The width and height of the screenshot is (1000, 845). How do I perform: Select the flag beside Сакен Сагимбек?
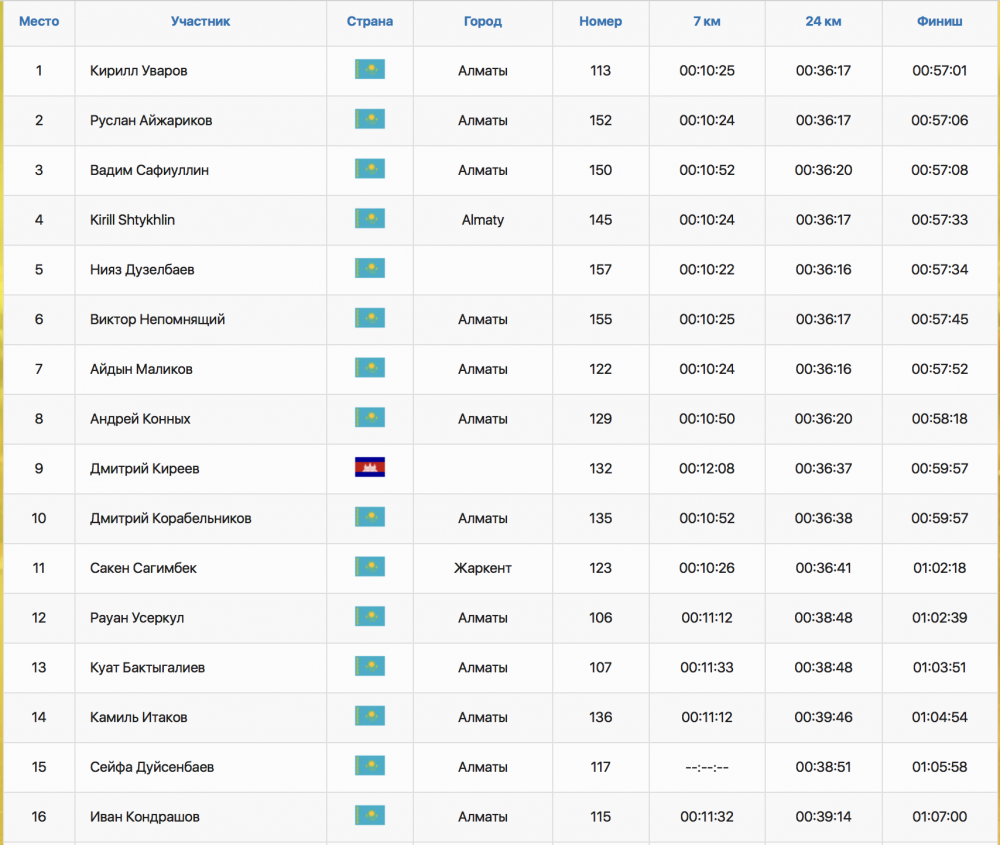coord(370,567)
